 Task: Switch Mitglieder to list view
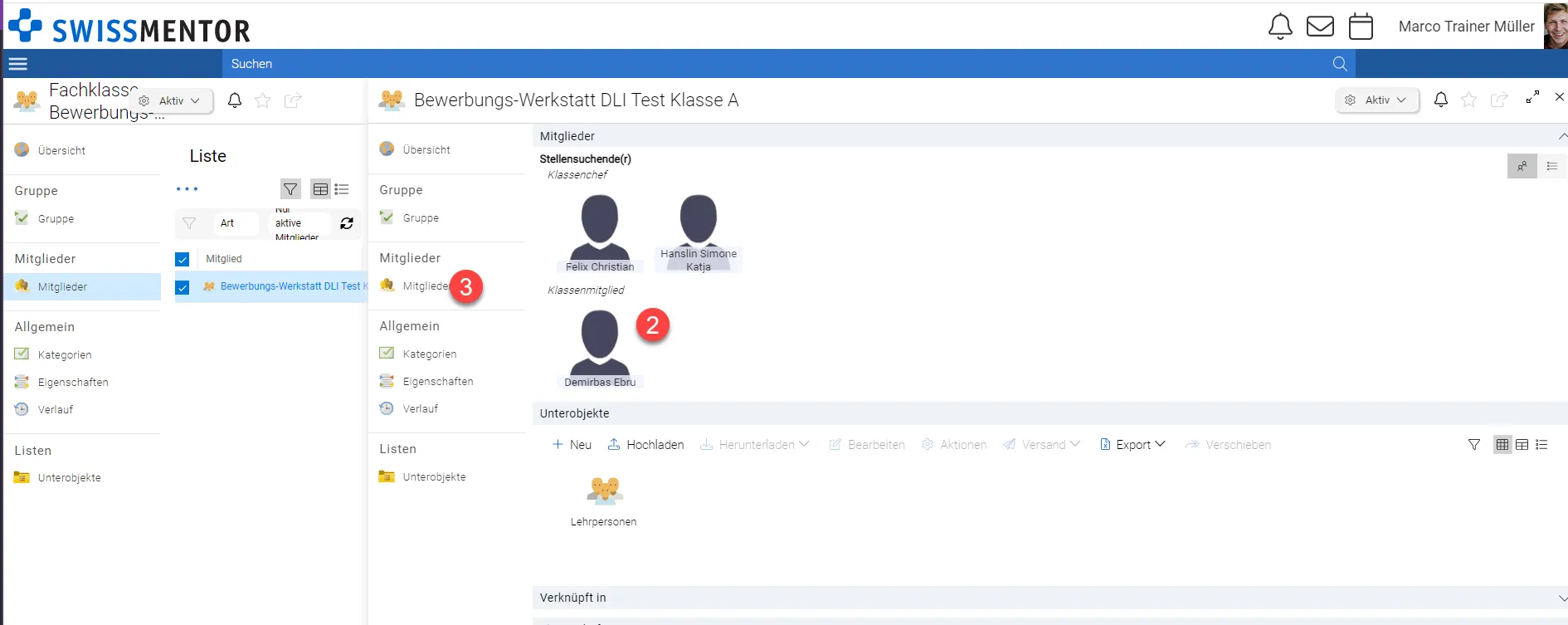pos(1552,166)
